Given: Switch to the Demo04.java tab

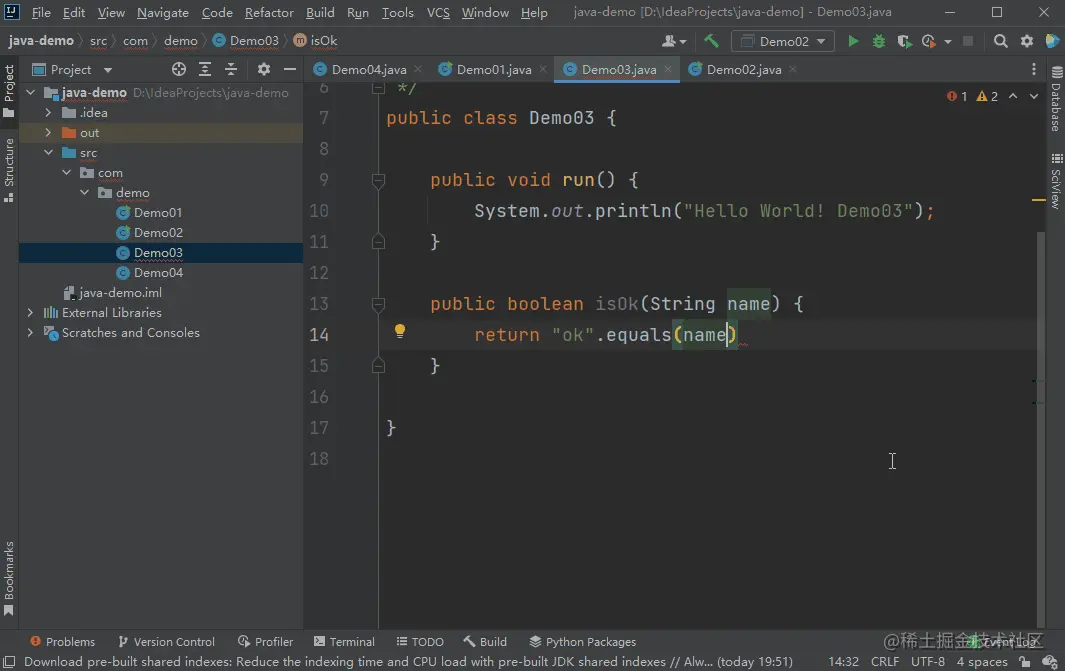Looking at the screenshot, I should point(368,69).
